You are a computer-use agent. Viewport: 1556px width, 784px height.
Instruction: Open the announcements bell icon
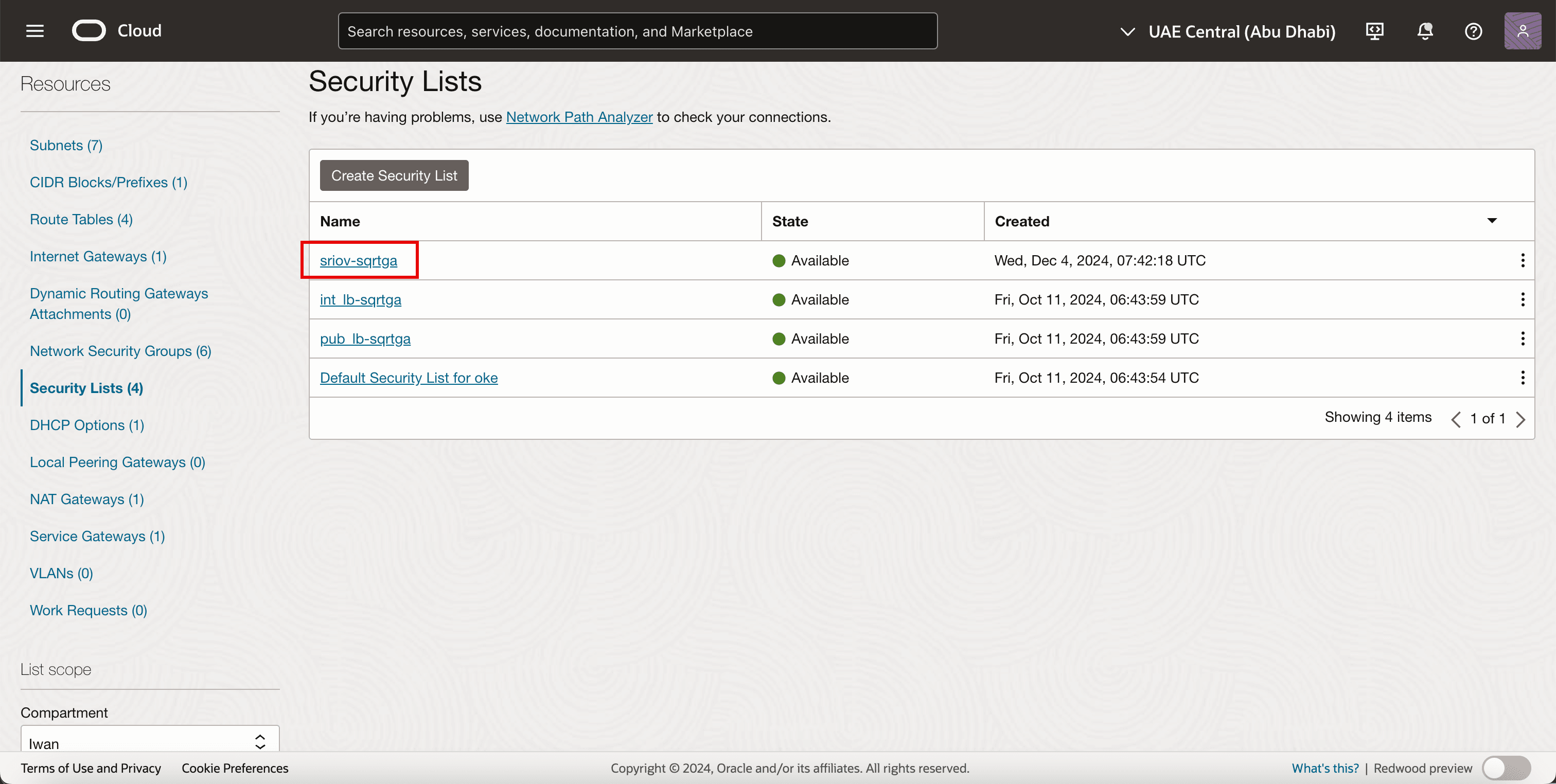pyautogui.click(x=1425, y=31)
